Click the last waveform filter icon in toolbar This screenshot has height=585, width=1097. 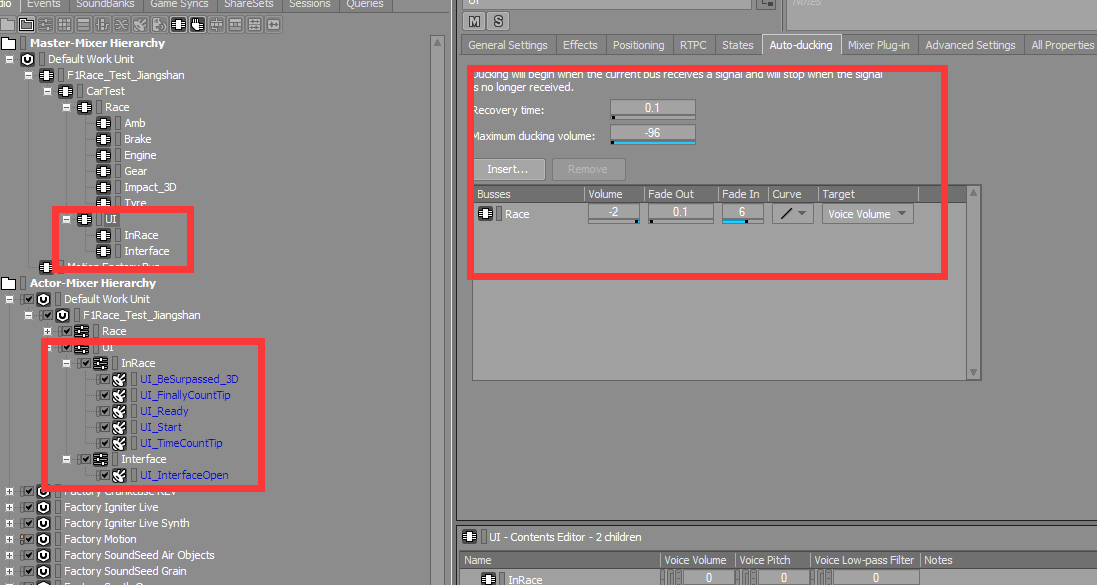click(273, 24)
